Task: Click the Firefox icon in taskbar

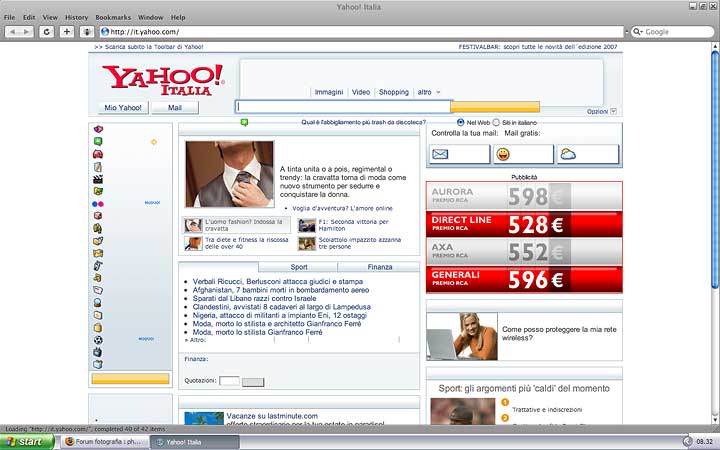Action: (70, 442)
